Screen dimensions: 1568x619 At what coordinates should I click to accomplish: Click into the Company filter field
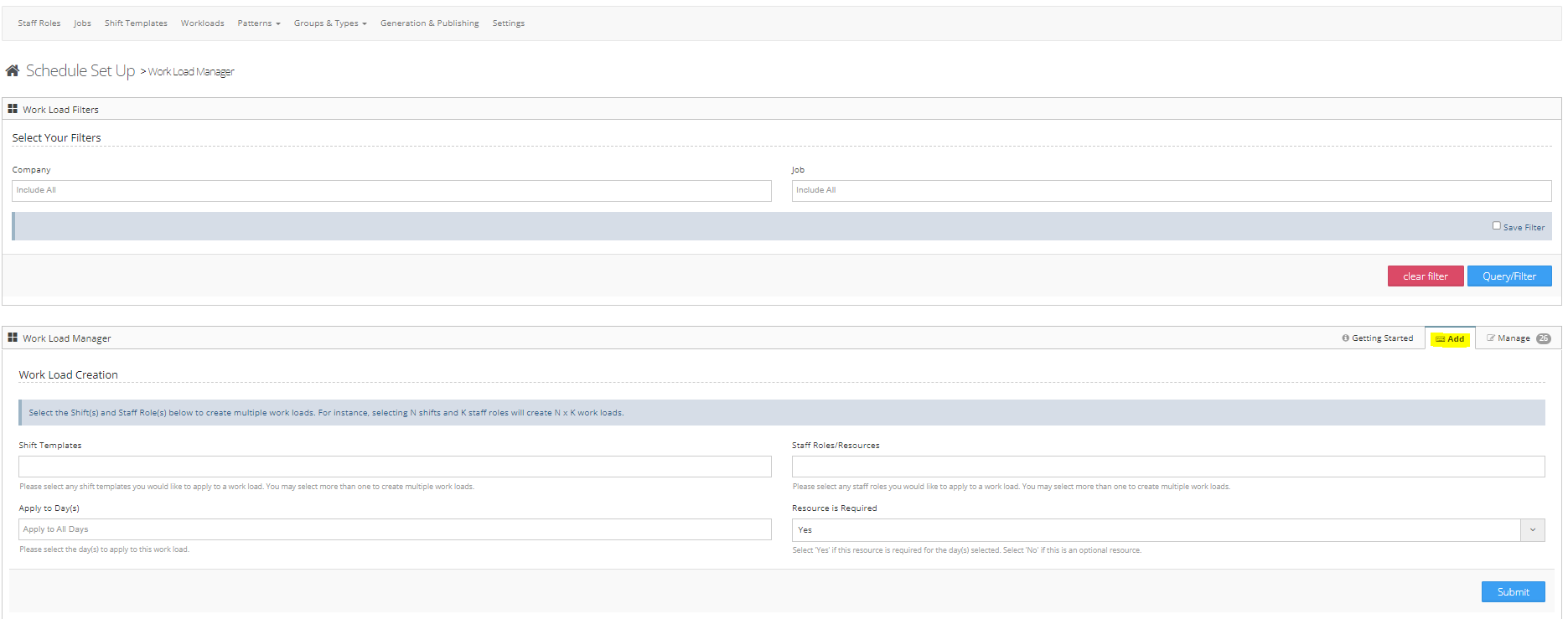point(391,191)
